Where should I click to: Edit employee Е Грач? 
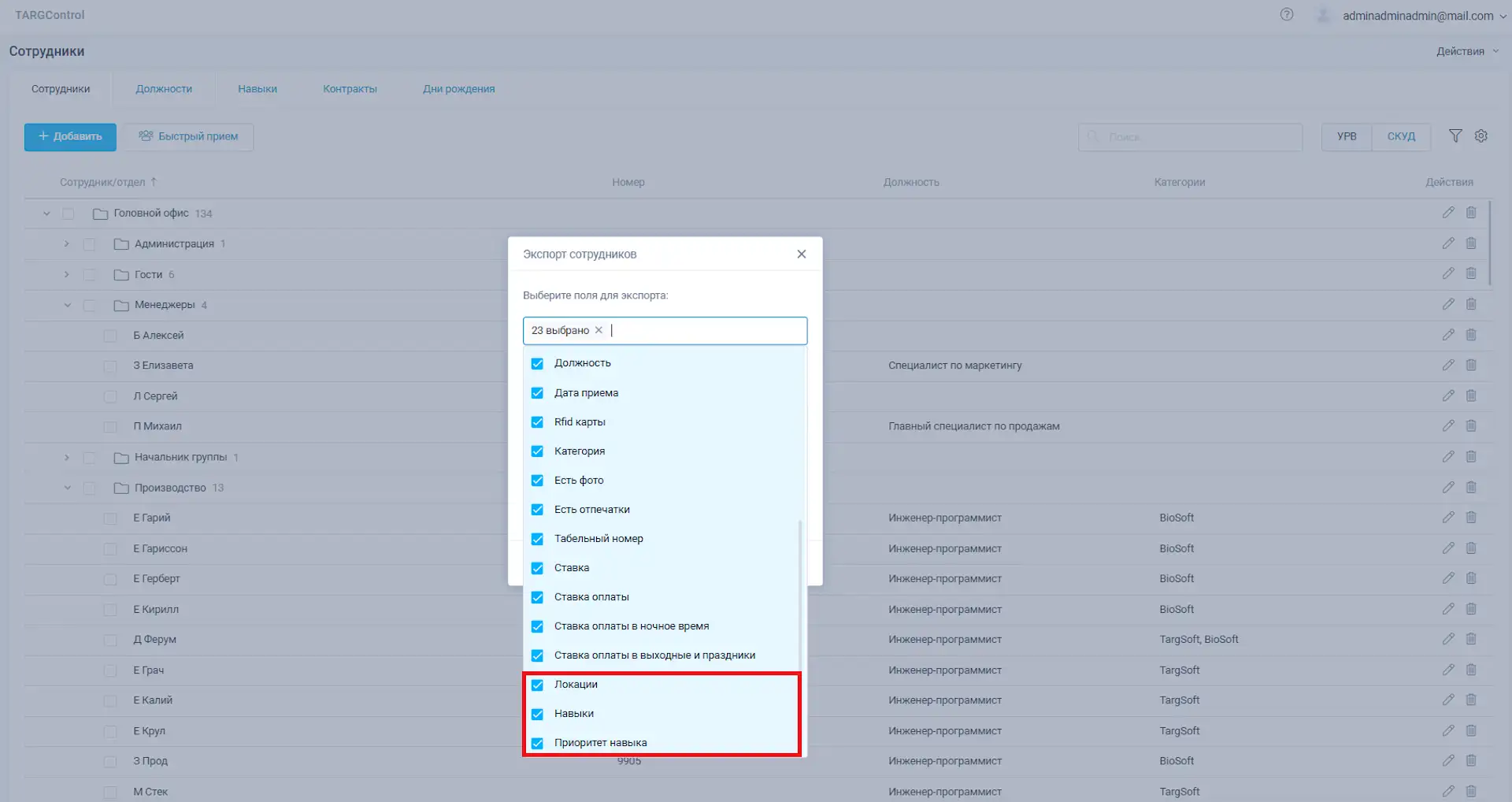[1448, 670]
